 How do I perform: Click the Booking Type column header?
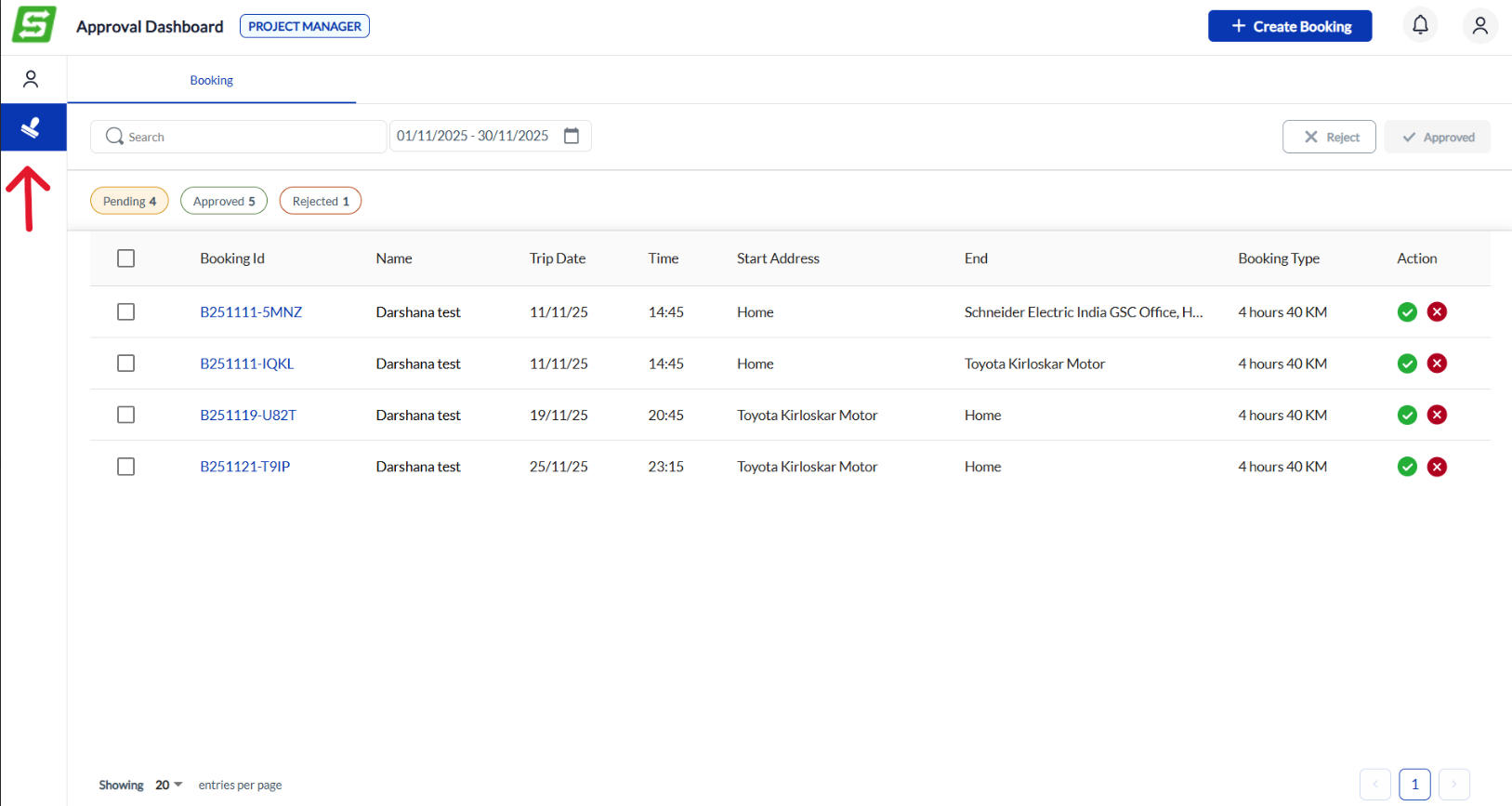point(1279,258)
